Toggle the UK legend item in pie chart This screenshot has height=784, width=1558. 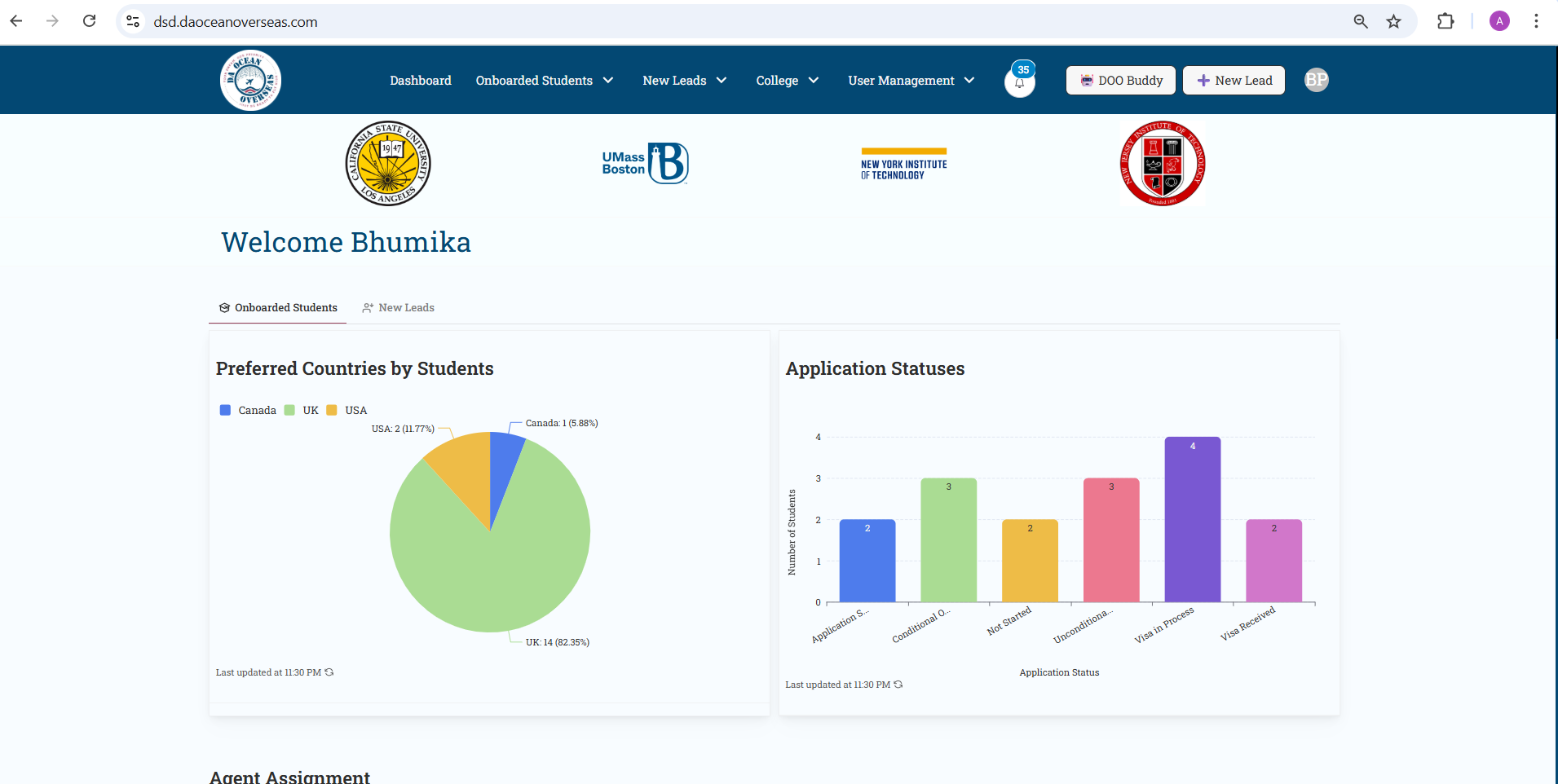(301, 410)
